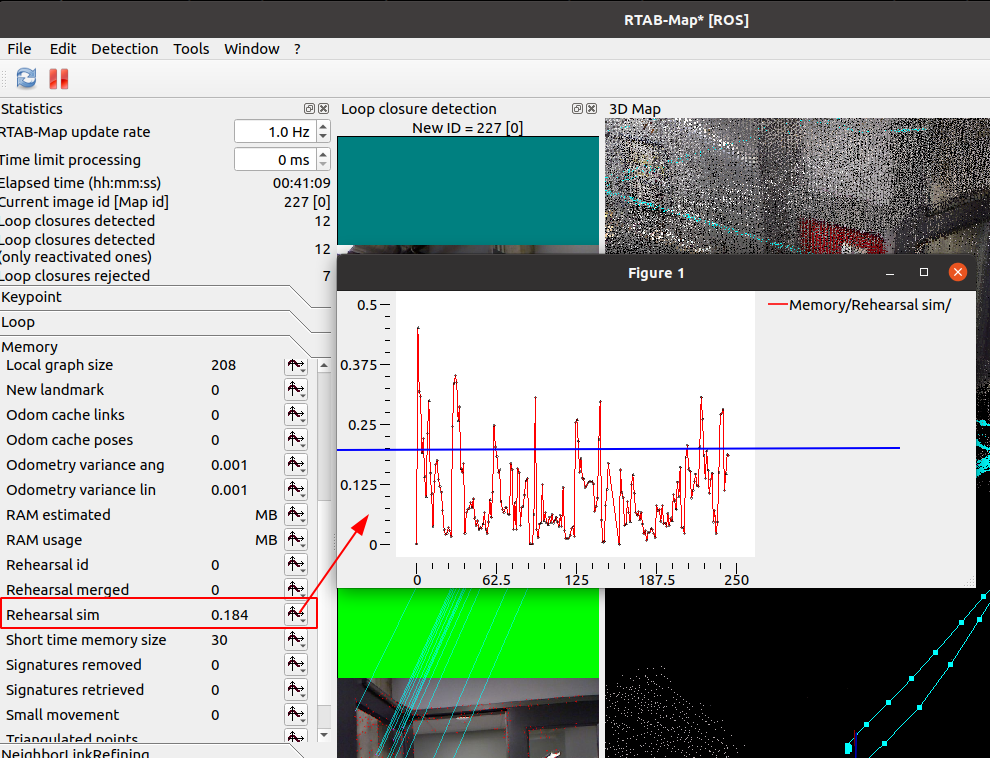This screenshot has width=990, height=758.
Task: Float the Statistics dock panel
Action: point(310,109)
